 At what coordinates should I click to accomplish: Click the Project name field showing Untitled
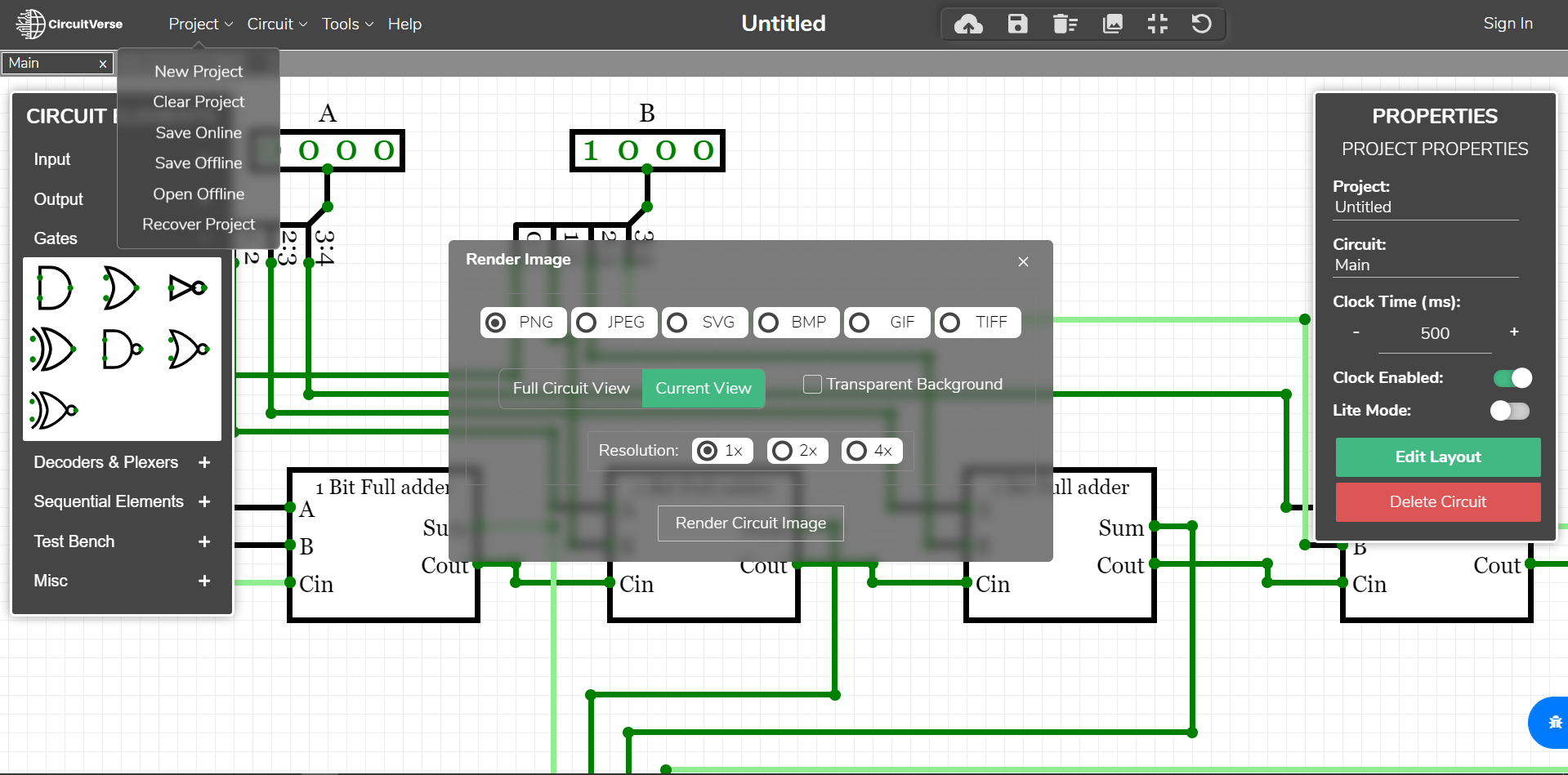click(x=1425, y=207)
